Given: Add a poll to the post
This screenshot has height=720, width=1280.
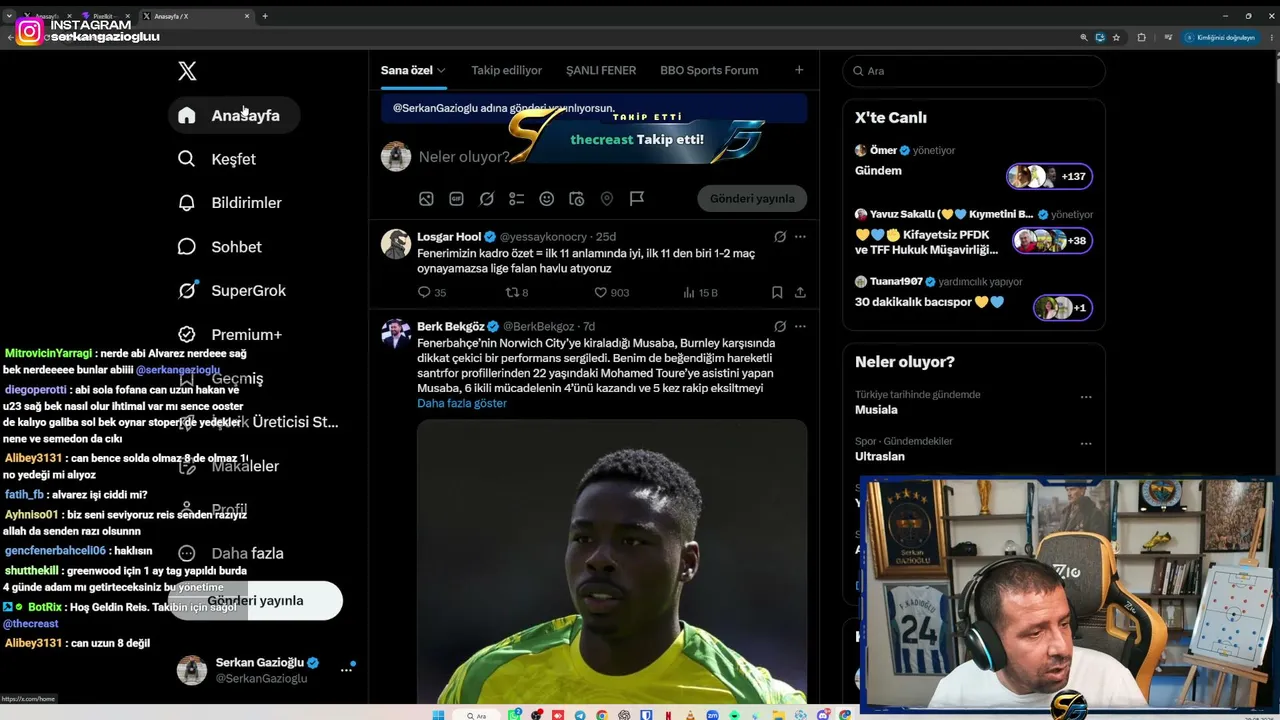Looking at the screenshot, I should point(516,199).
